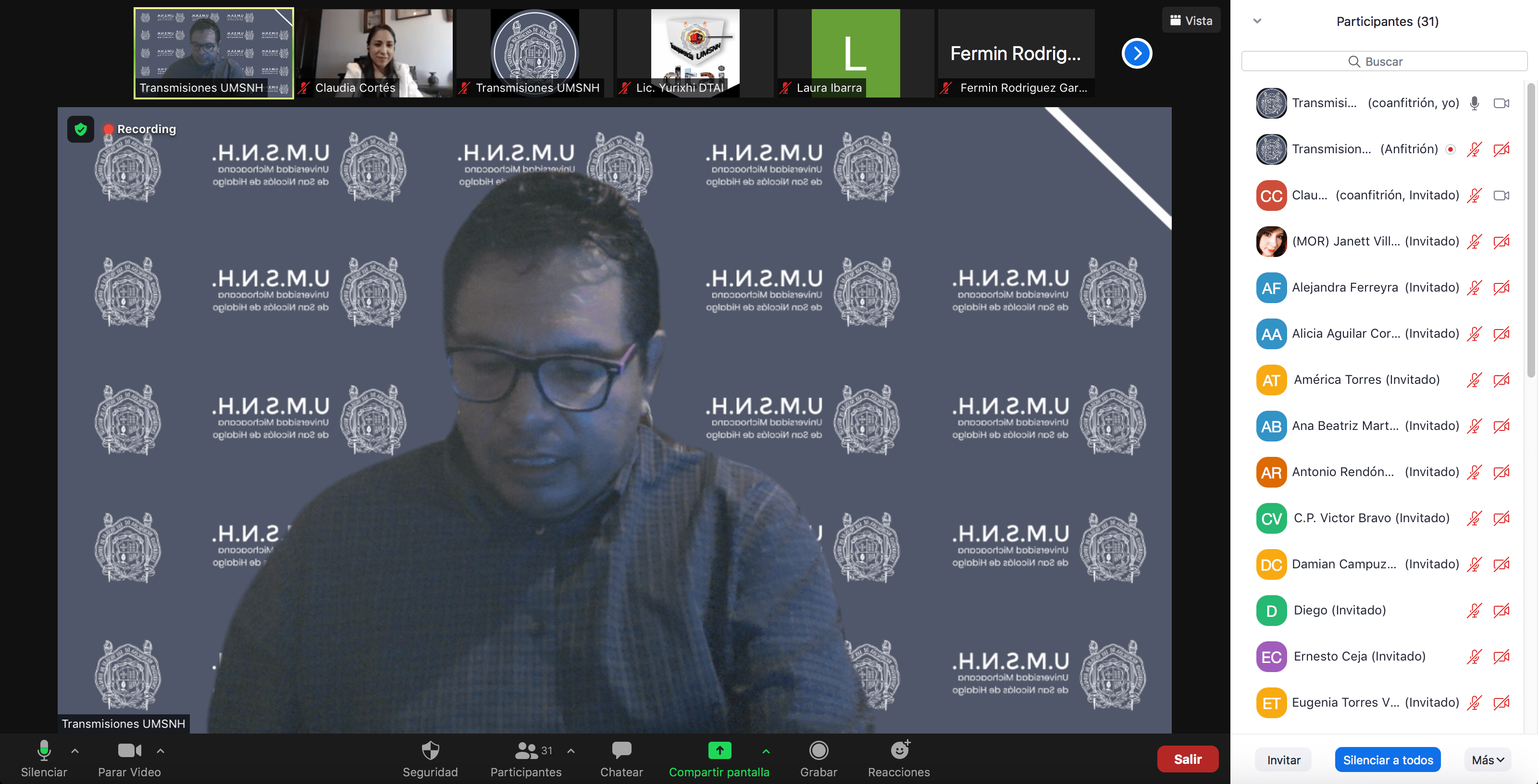Select the AT avatar for América Torres
This screenshot has width=1538, height=784.
click(1271, 380)
